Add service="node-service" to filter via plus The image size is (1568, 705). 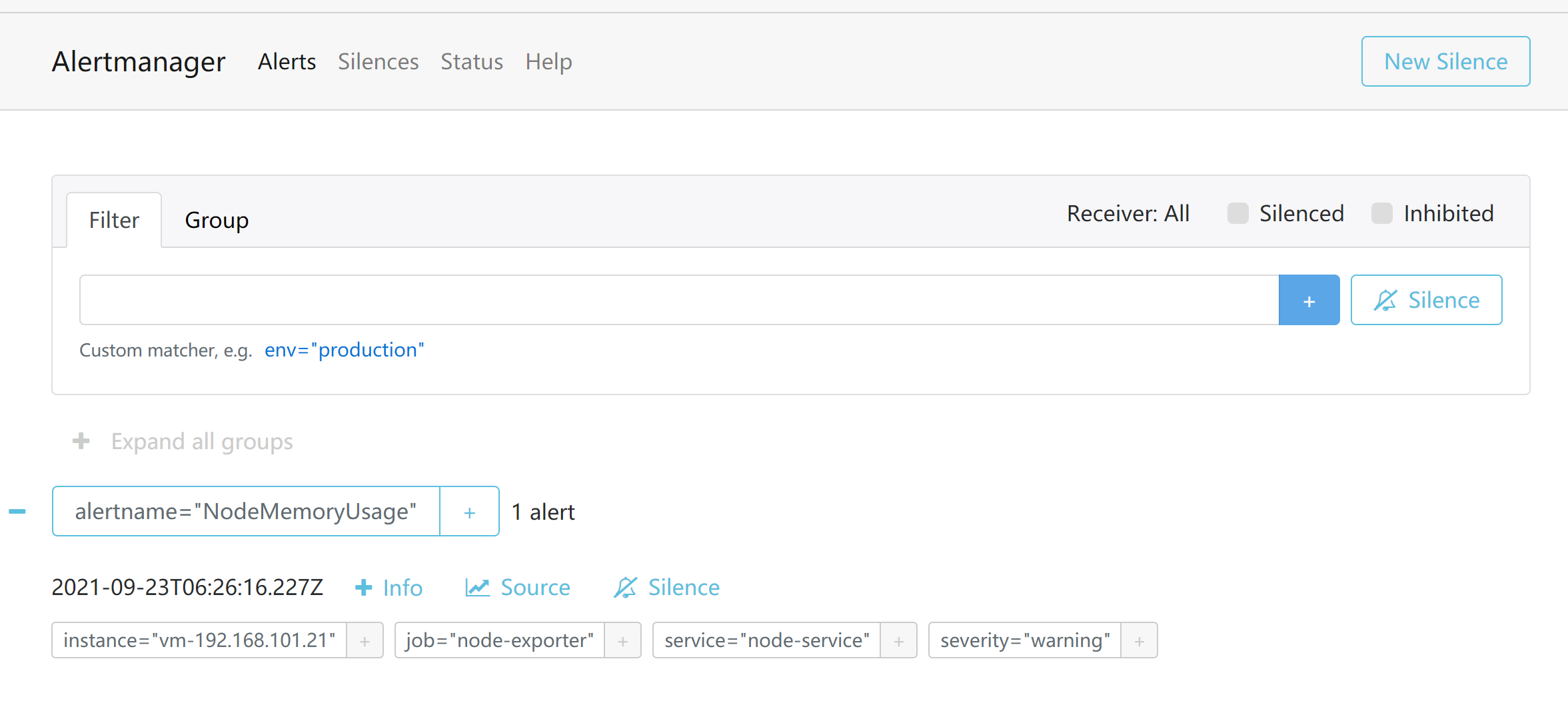click(898, 640)
